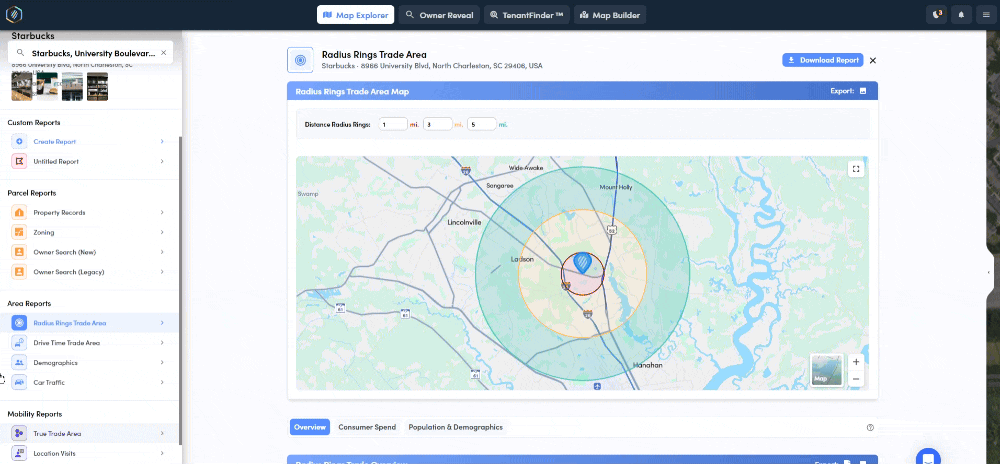
Task: Expand the Owner Search (Legacy) chevron
Action: click(162, 272)
